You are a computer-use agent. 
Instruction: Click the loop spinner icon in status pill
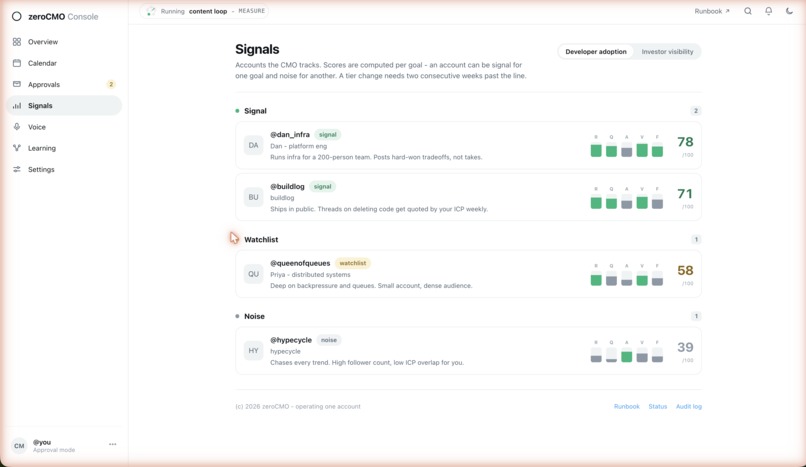pyautogui.click(x=151, y=11)
